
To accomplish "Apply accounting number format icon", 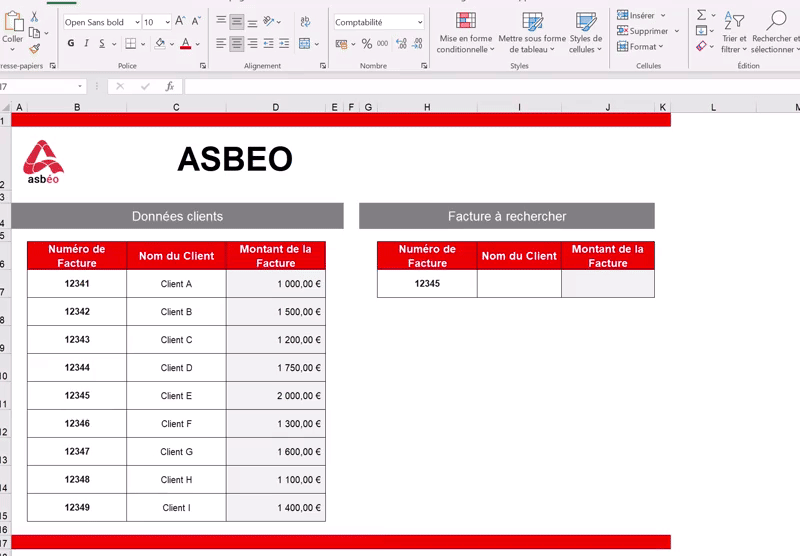I will tap(341, 44).
